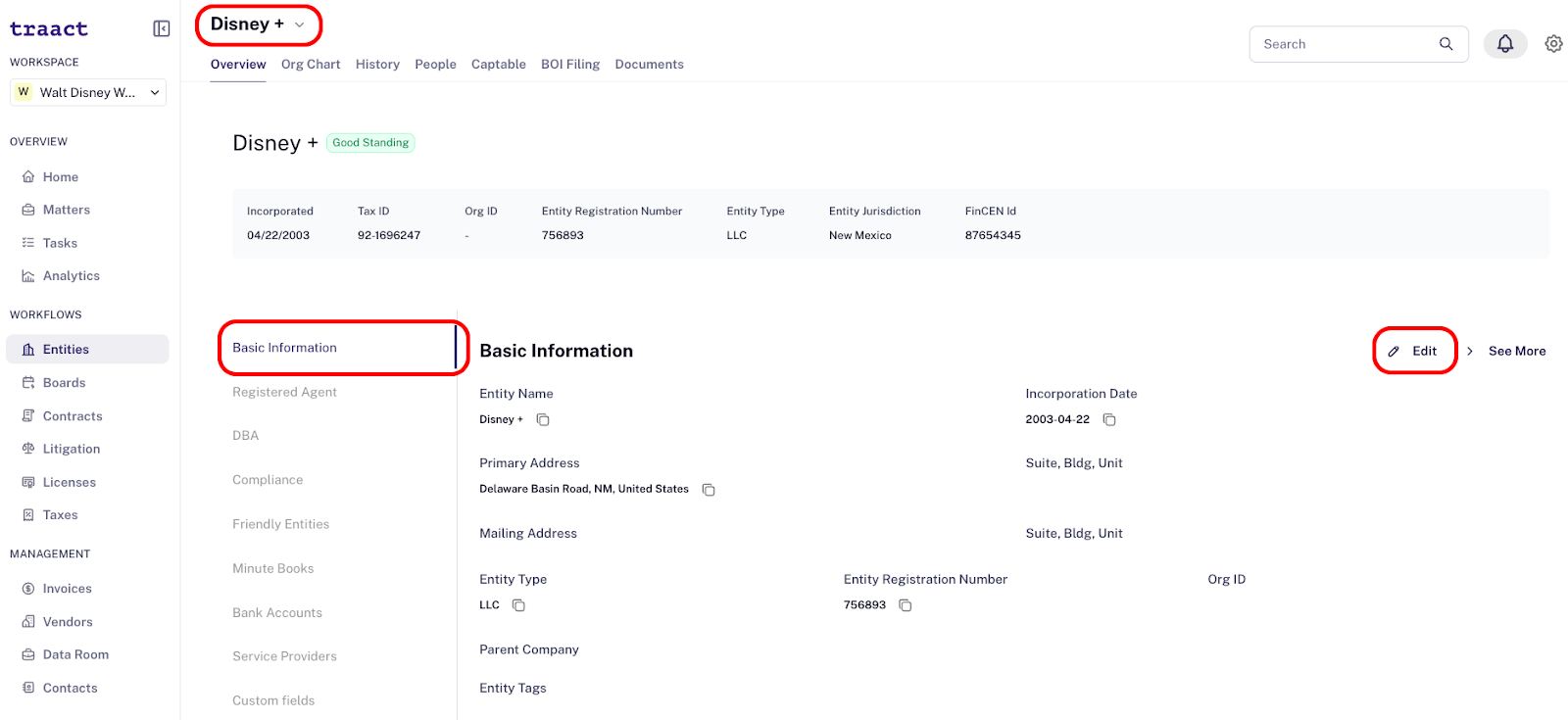Copy the Incorporation Date value
The height and width of the screenshot is (720, 1568).
tap(1109, 420)
